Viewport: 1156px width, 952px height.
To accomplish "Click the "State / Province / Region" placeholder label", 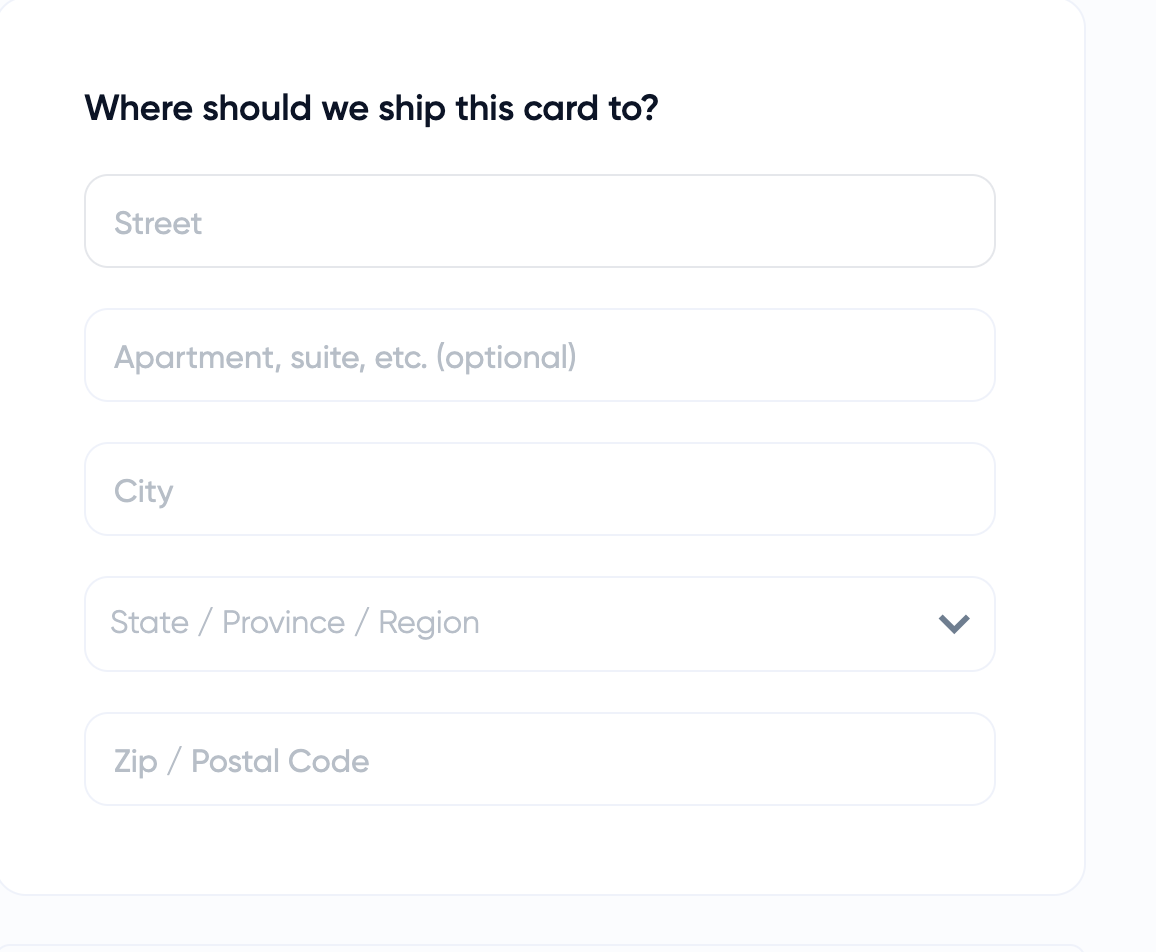I will [x=295, y=623].
